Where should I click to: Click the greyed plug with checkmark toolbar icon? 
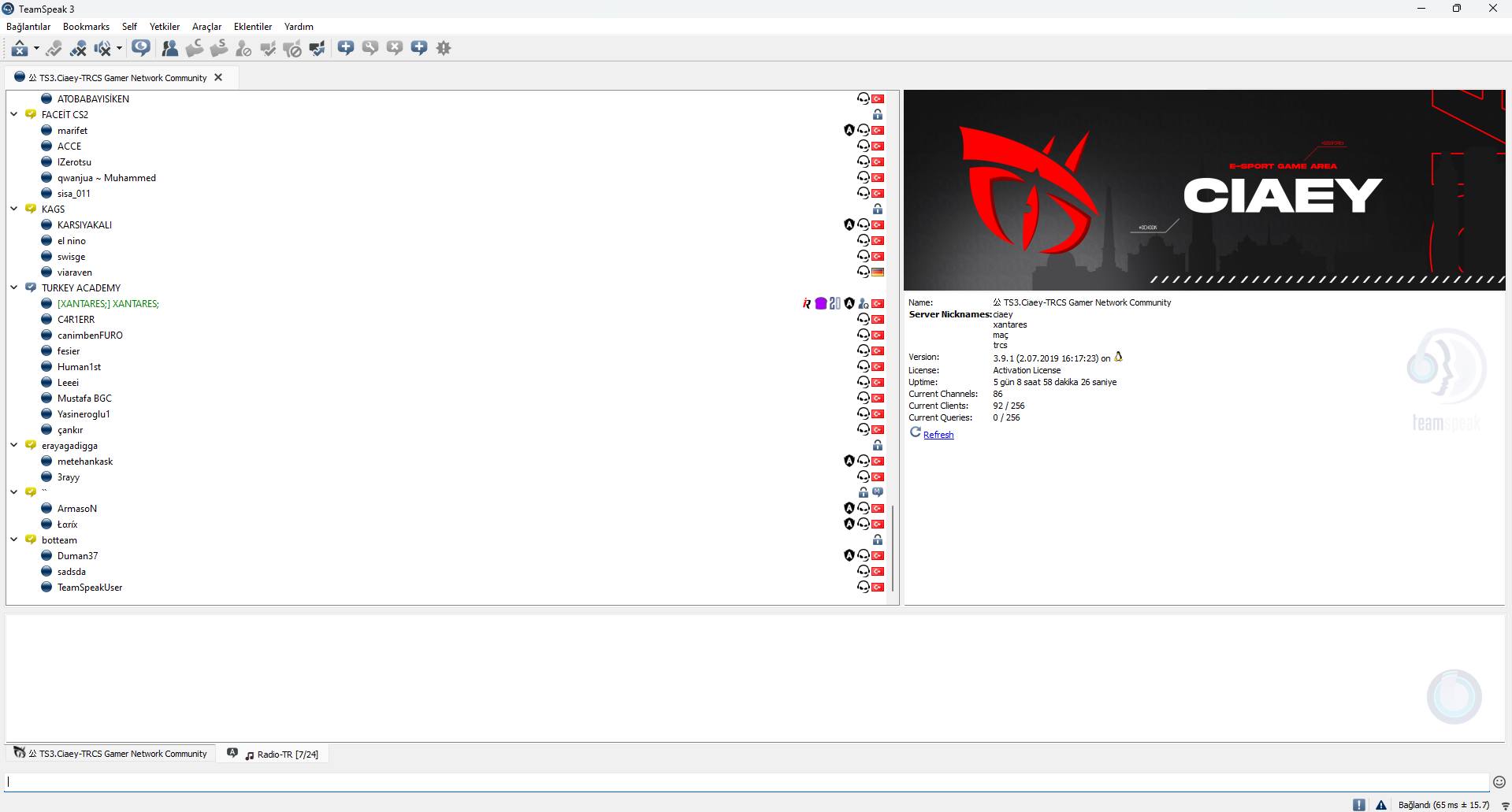pyautogui.click(x=54, y=48)
